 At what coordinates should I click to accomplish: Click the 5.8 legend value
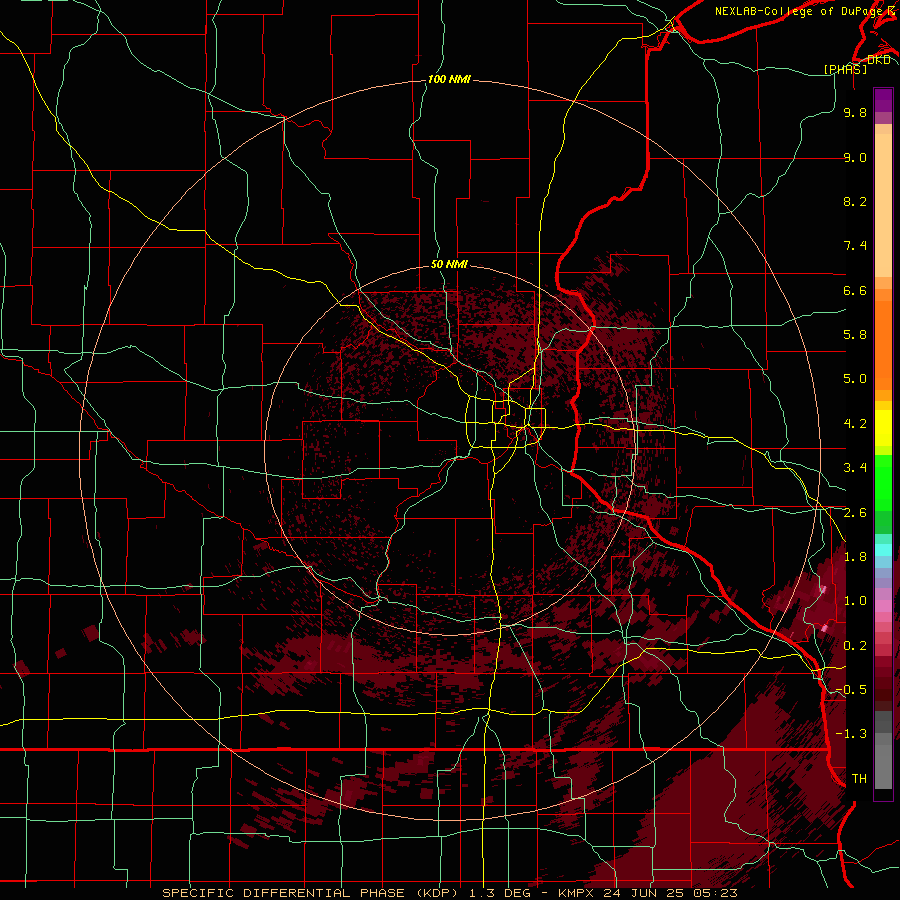point(855,335)
